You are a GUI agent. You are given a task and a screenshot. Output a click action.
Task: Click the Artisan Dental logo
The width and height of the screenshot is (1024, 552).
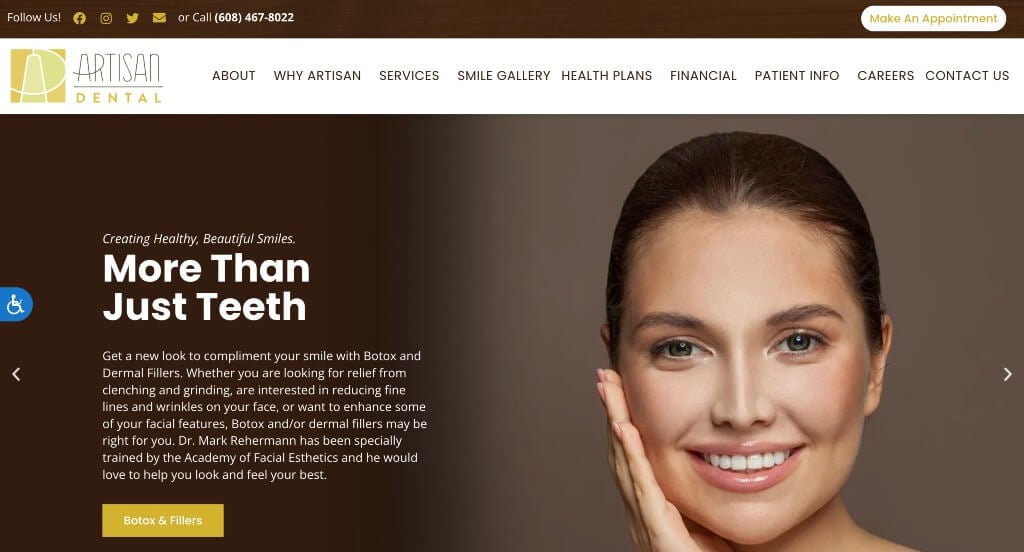(x=86, y=76)
